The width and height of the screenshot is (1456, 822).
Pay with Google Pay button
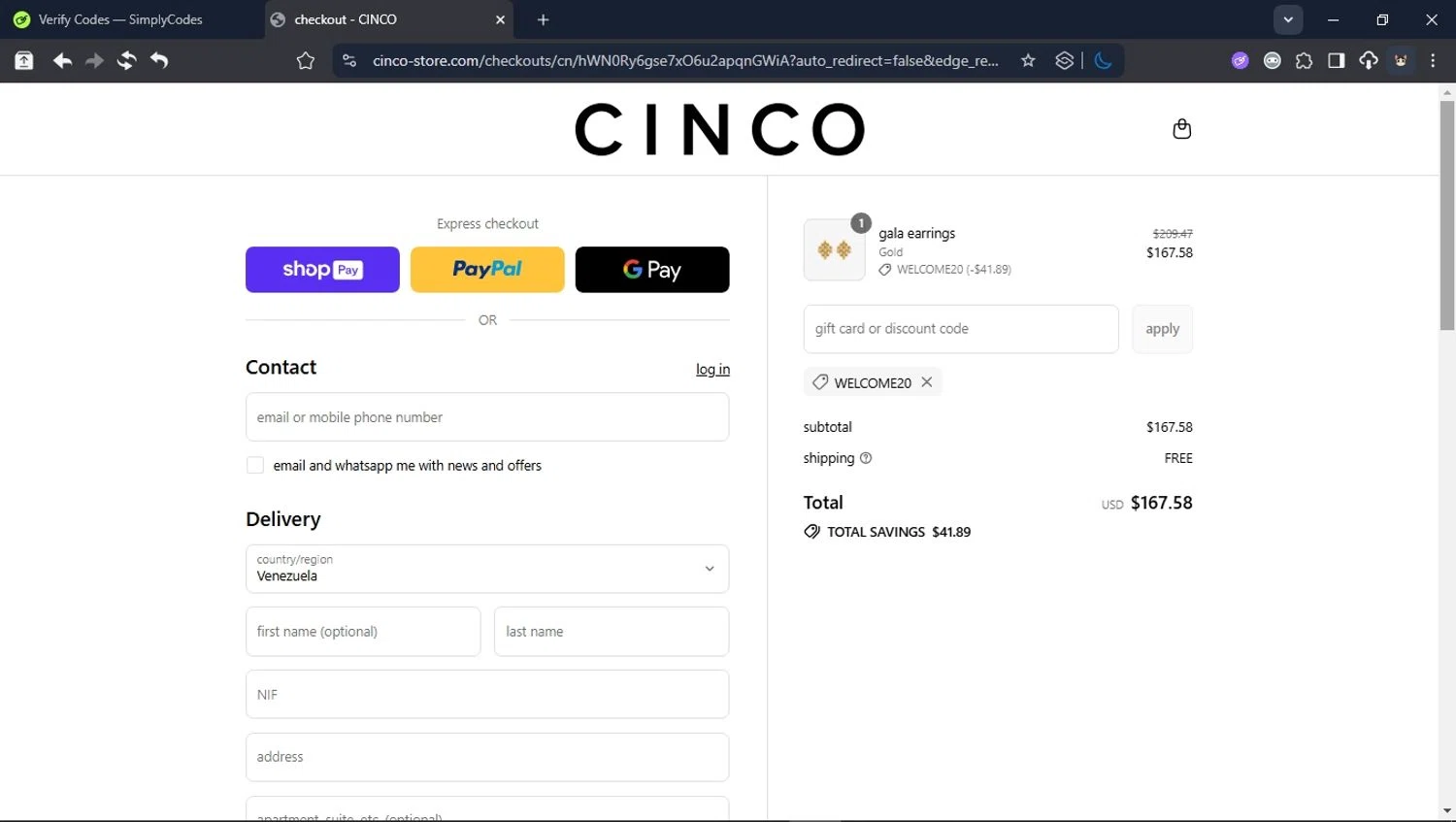pos(652,270)
